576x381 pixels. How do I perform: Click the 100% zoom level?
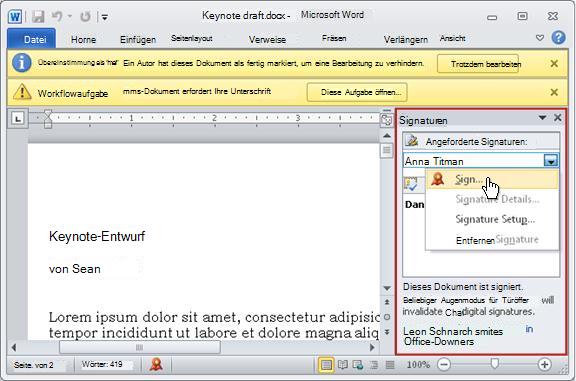click(418, 365)
